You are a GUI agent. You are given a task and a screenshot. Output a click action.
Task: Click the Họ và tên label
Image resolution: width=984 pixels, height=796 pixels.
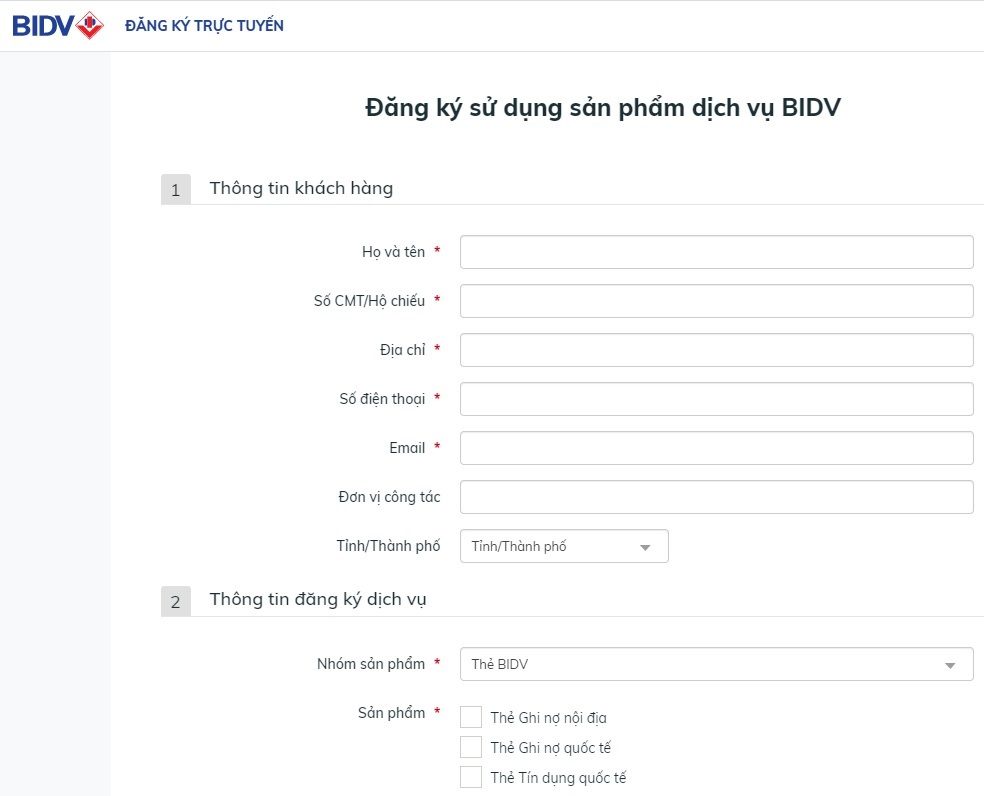(x=393, y=252)
